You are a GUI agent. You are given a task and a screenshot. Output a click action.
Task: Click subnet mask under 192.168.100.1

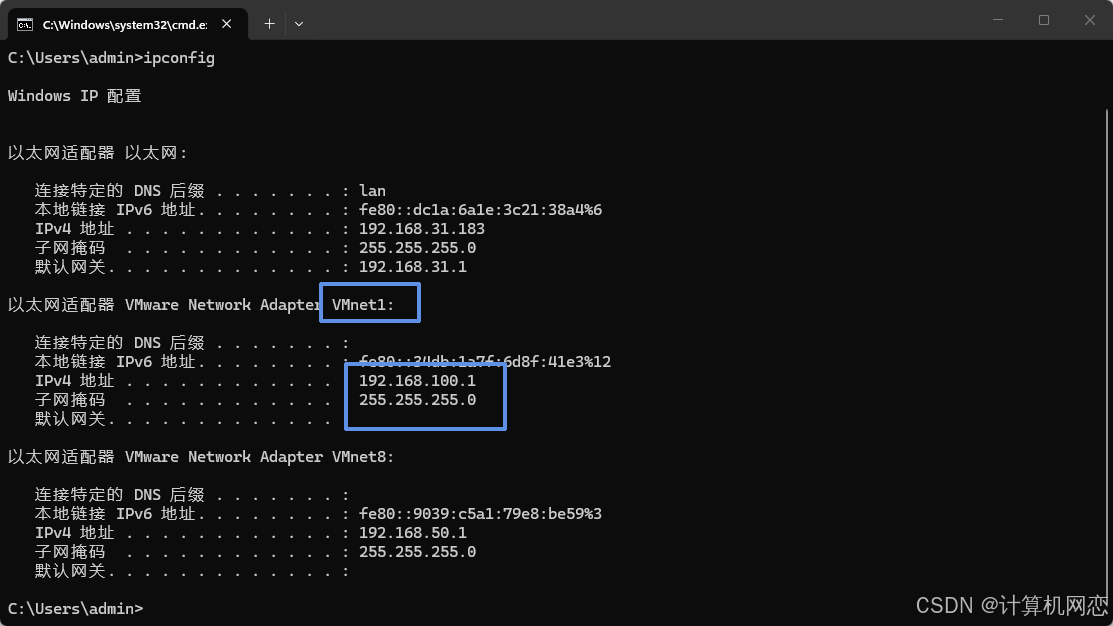(417, 400)
